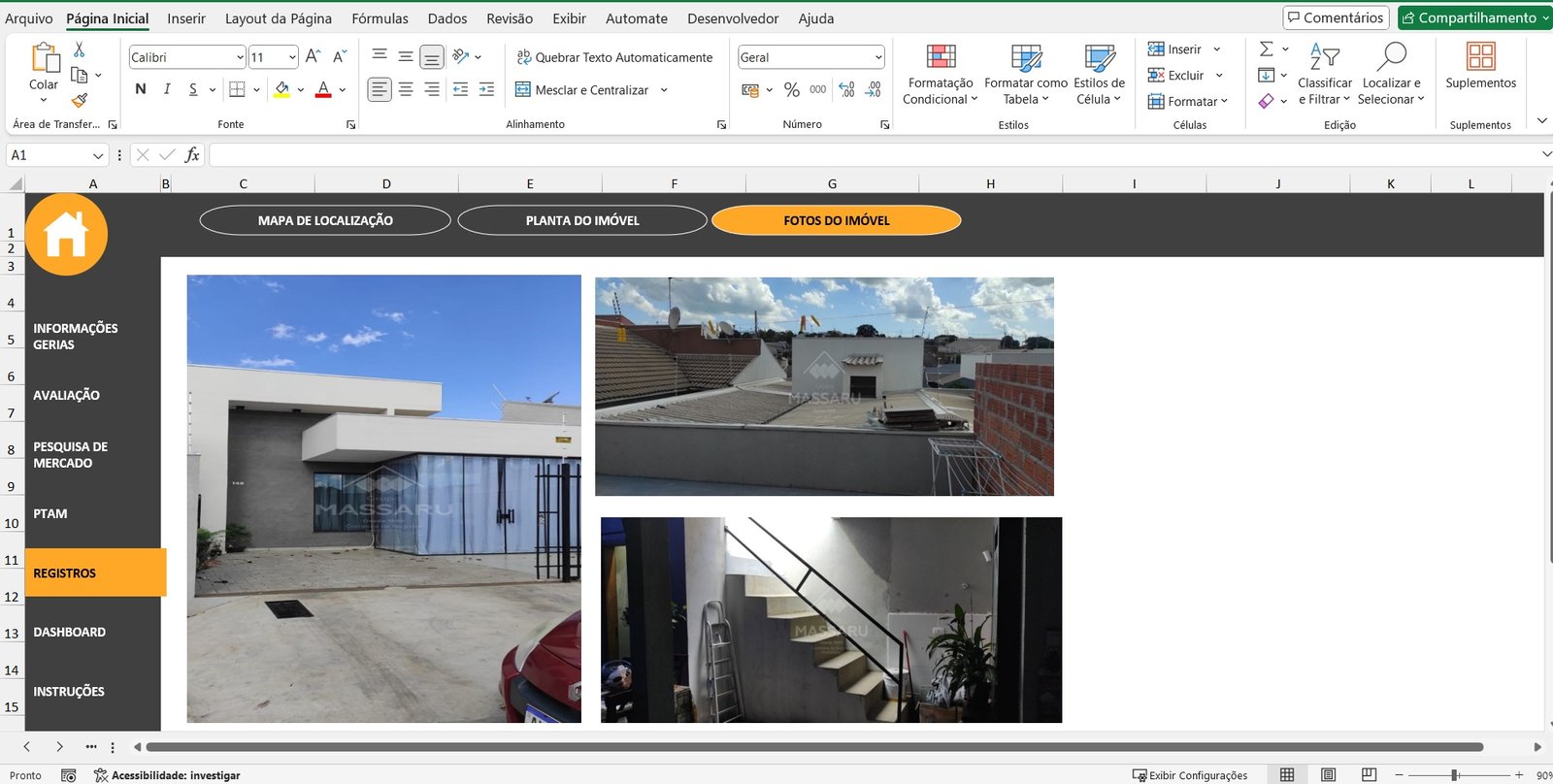Click the Cut scissors icon
This screenshot has height=784, width=1553.
[80, 49]
